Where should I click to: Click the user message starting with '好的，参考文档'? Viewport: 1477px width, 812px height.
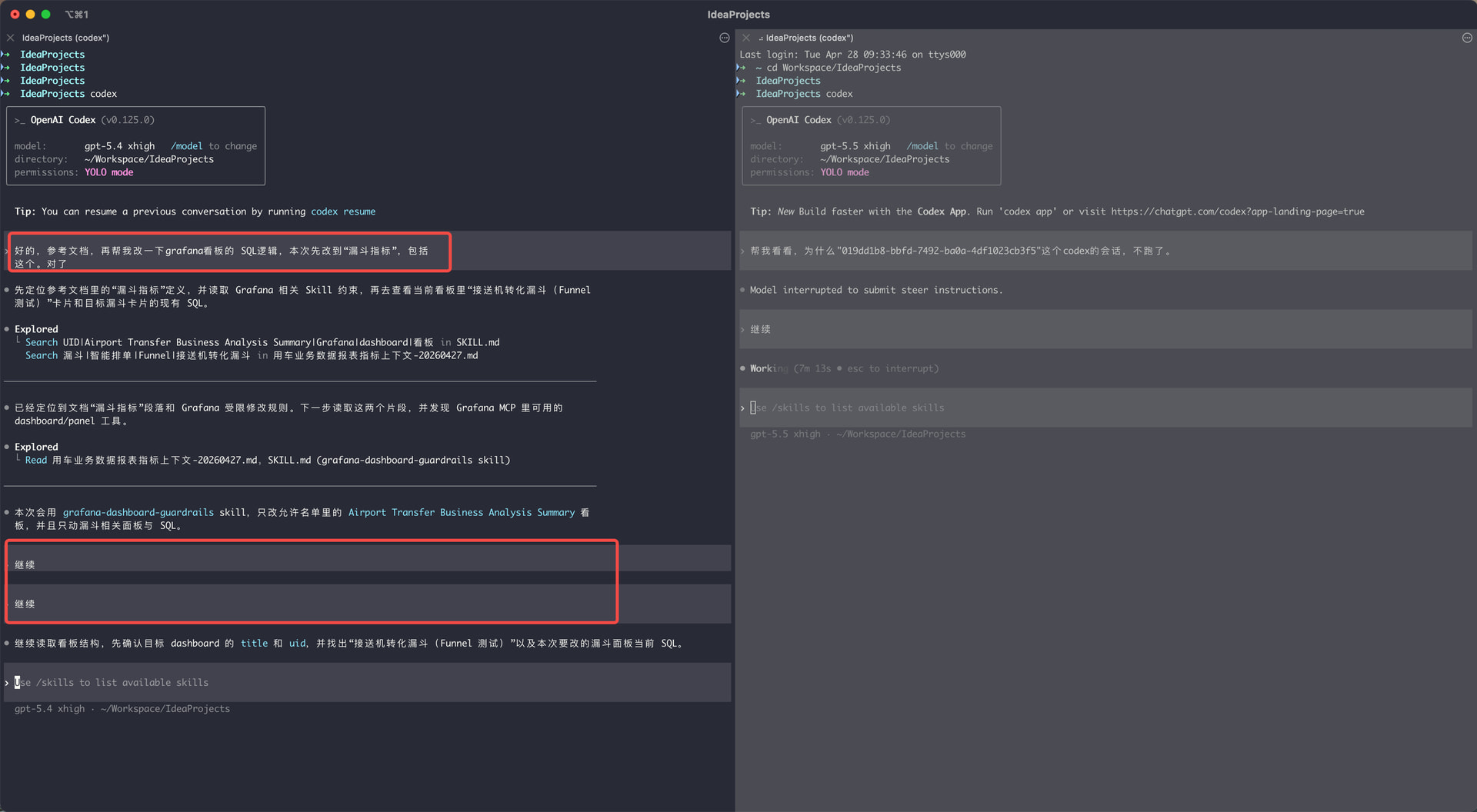pos(222,258)
